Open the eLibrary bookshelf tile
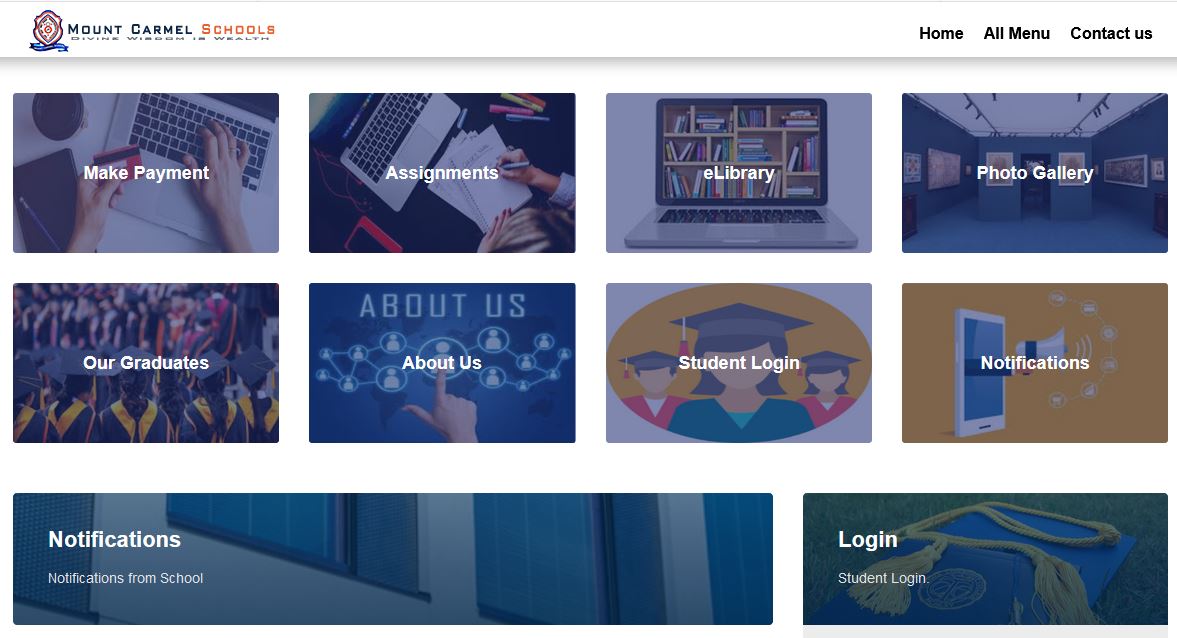Image resolution: width=1177 pixels, height=638 pixels. click(739, 173)
